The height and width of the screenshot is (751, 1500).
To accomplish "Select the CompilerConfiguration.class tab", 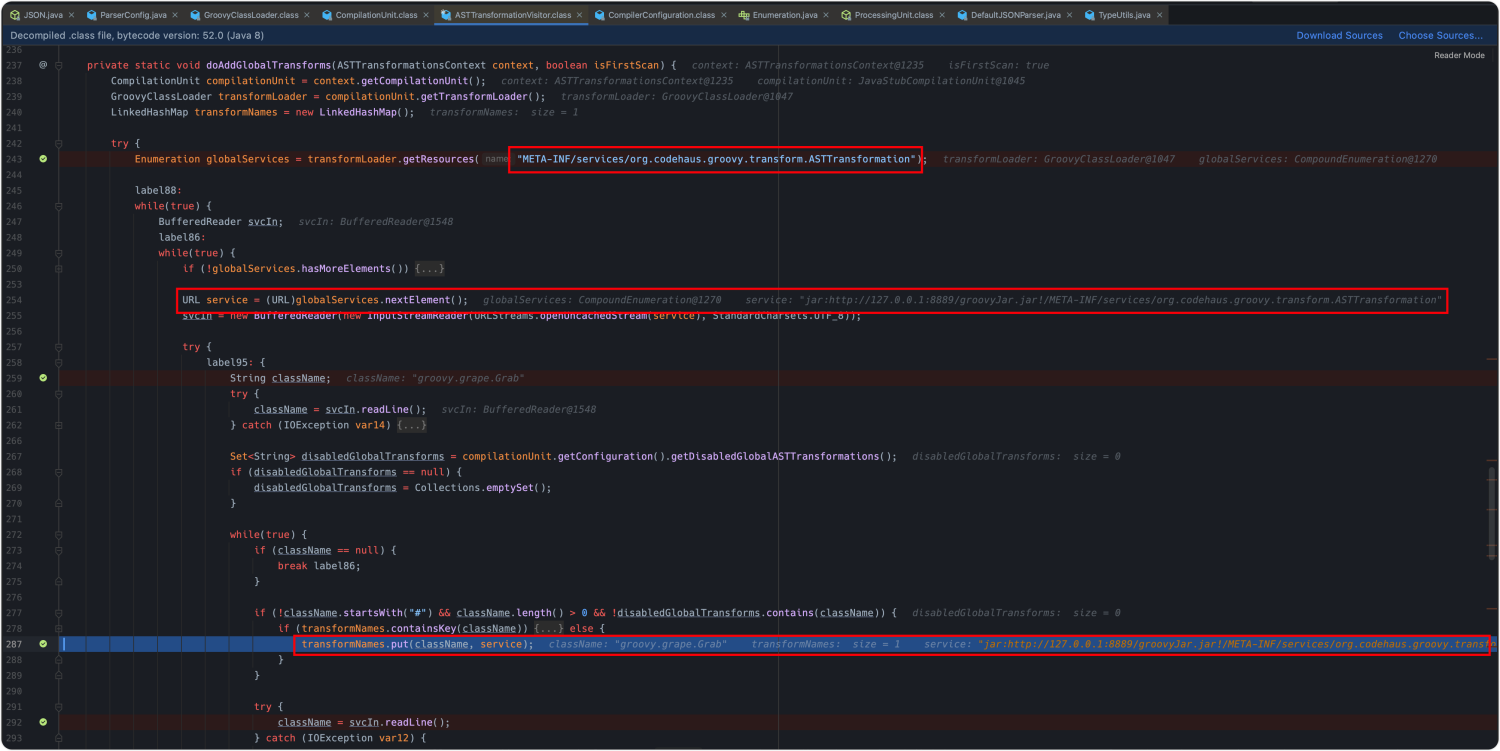I will pyautogui.click(x=661, y=16).
